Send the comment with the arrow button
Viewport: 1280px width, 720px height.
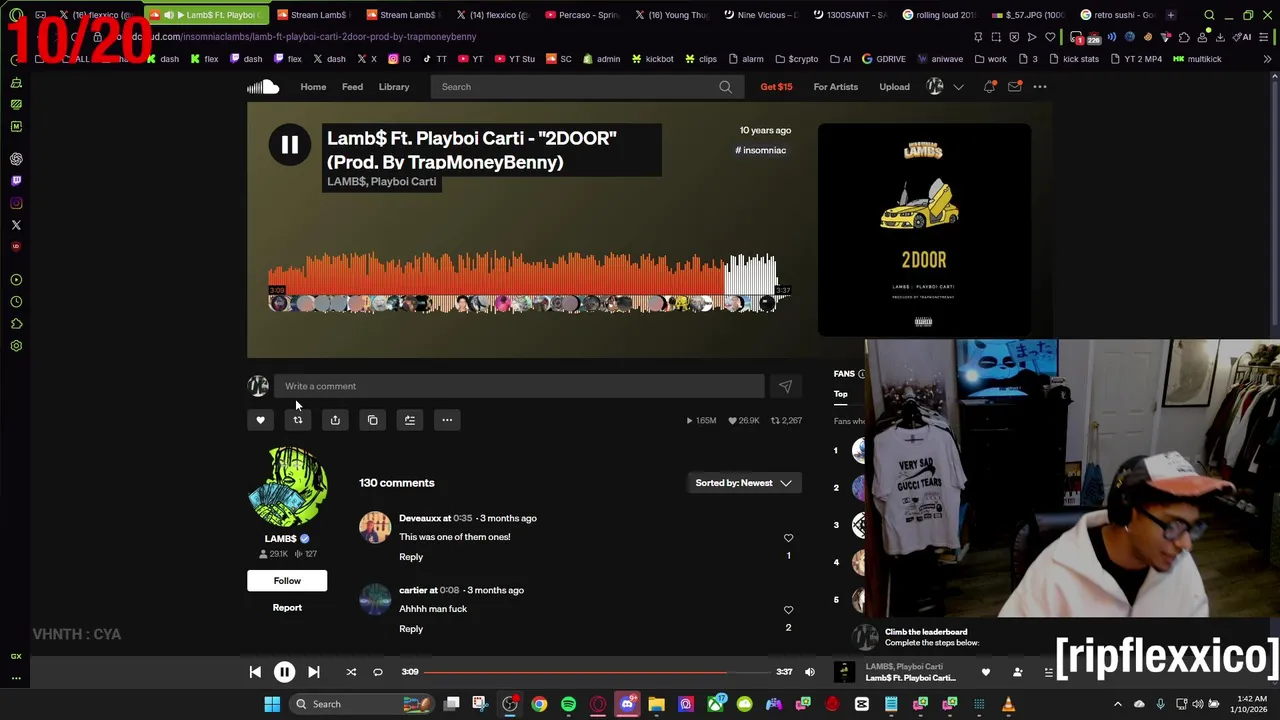coord(785,386)
